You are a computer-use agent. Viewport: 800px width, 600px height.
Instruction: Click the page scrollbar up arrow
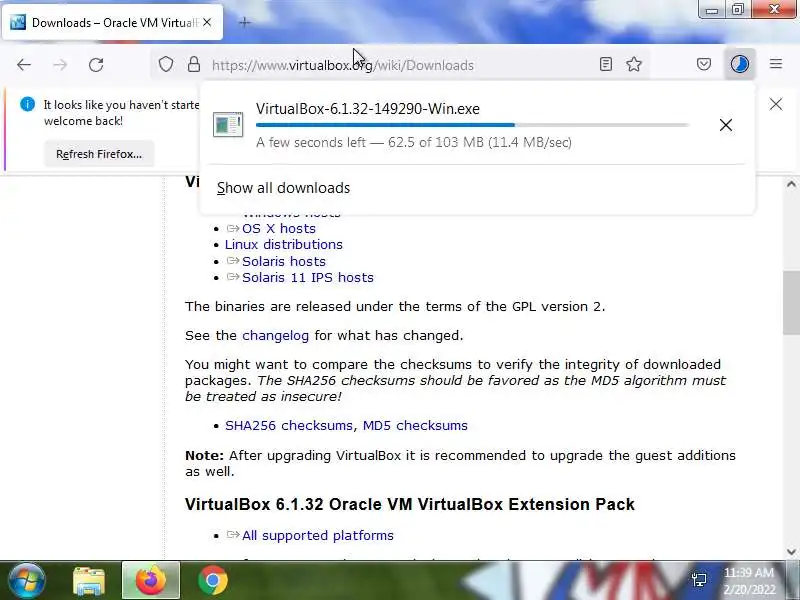click(791, 185)
